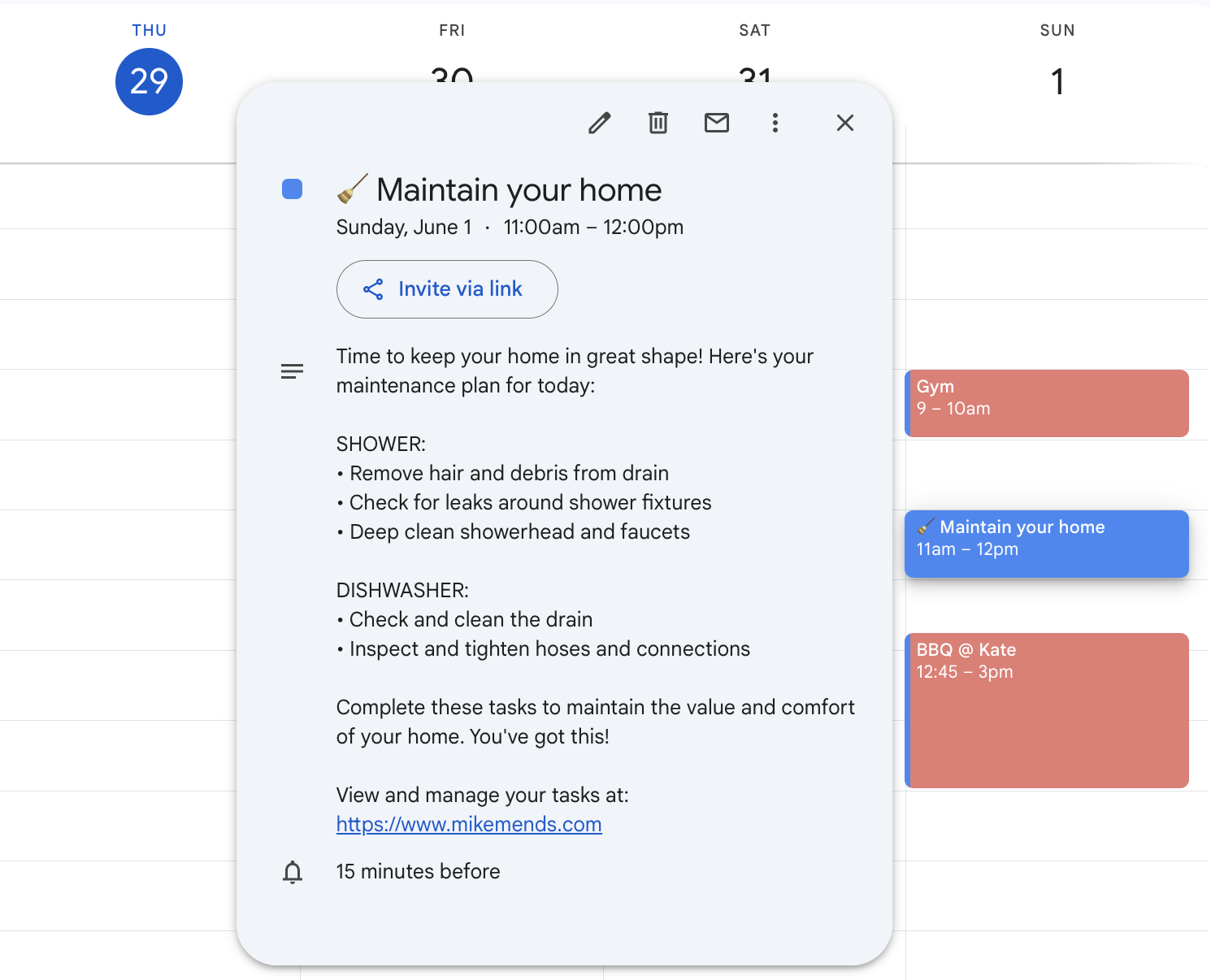
Task: Click the broom emoji beside the title
Action: coord(353,189)
